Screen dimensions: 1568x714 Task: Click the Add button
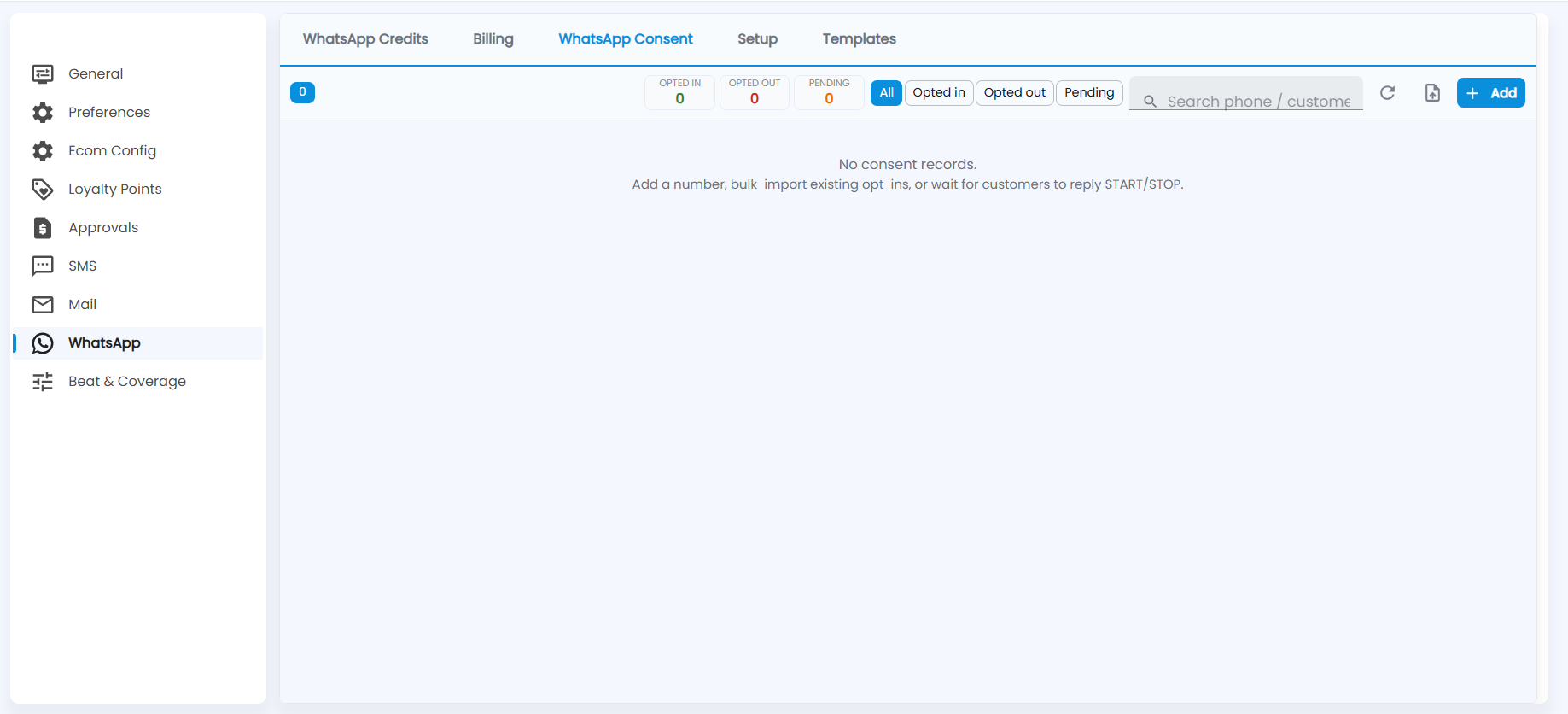(x=1491, y=93)
